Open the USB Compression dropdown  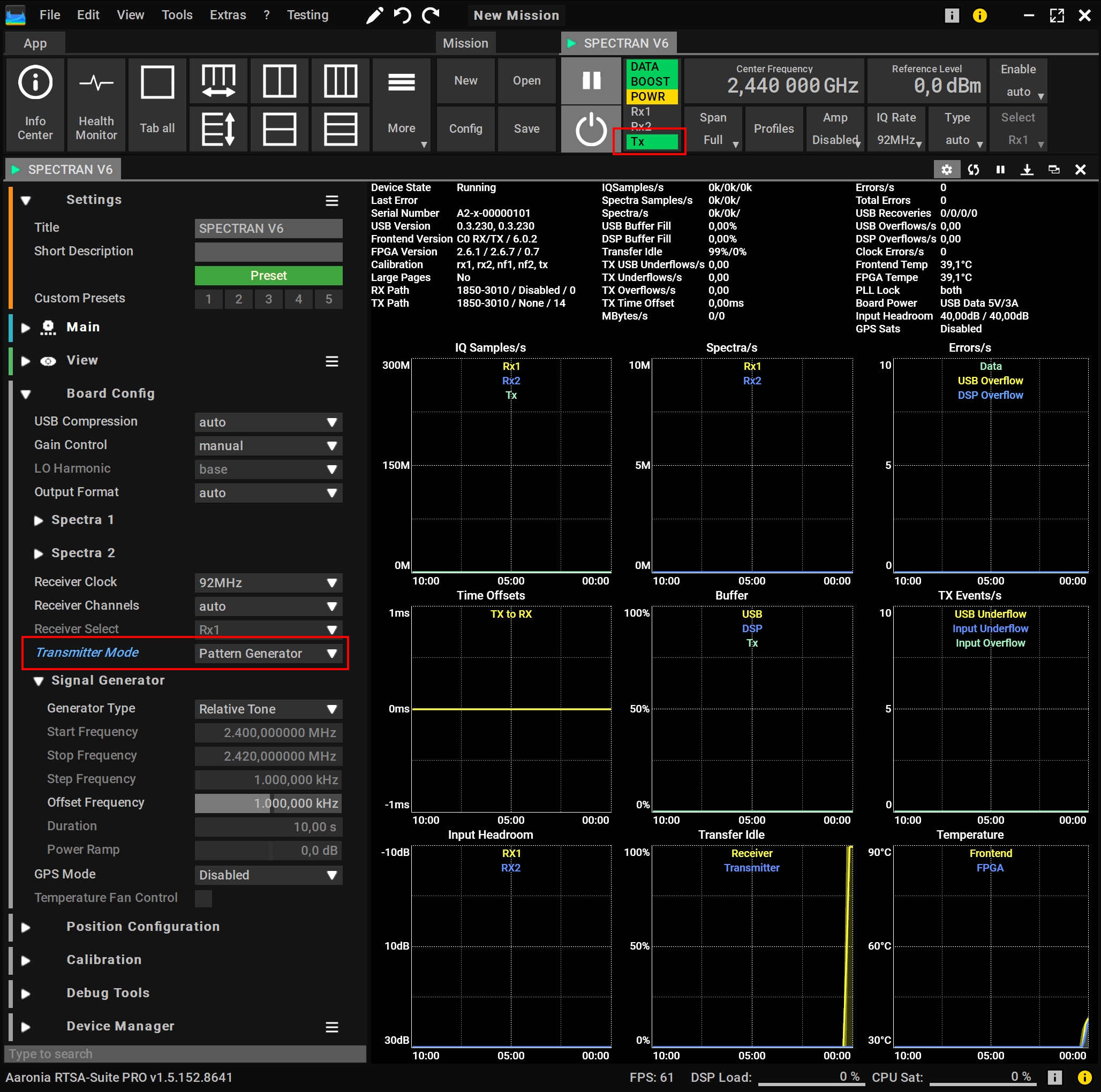(268, 422)
